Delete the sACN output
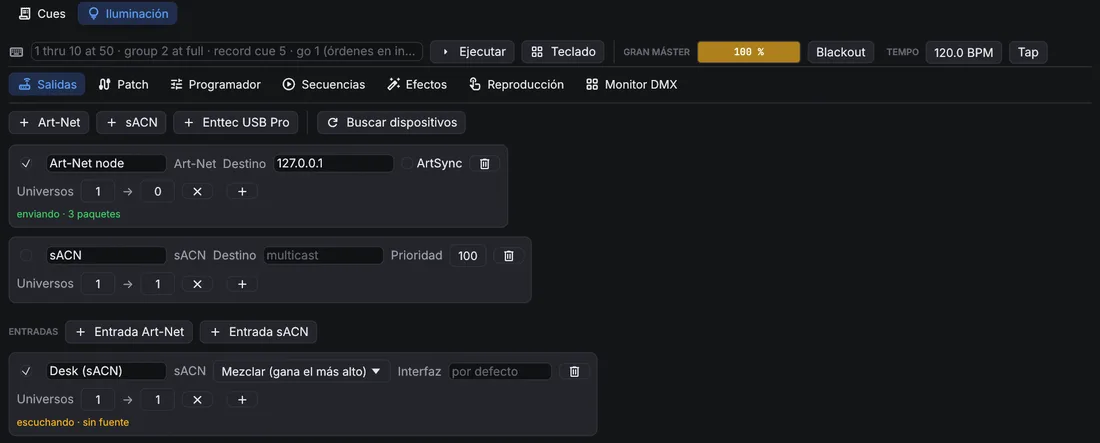Screen dimensions: 1100x443 click(x=509, y=256)
